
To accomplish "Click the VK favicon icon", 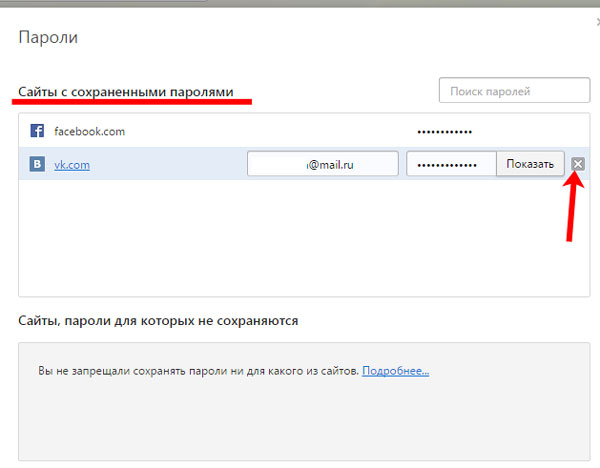I will pos(37,164).
